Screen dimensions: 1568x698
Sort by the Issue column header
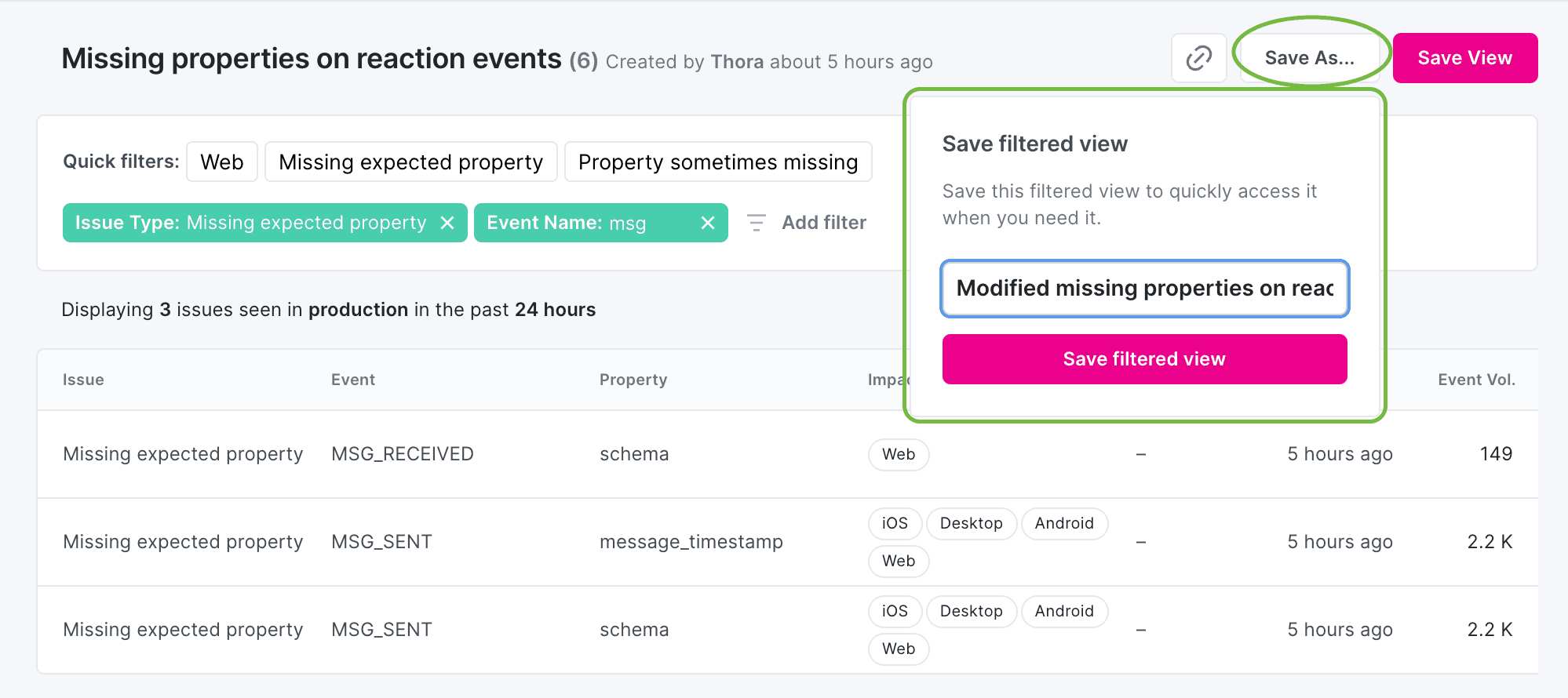coord(83,380)
